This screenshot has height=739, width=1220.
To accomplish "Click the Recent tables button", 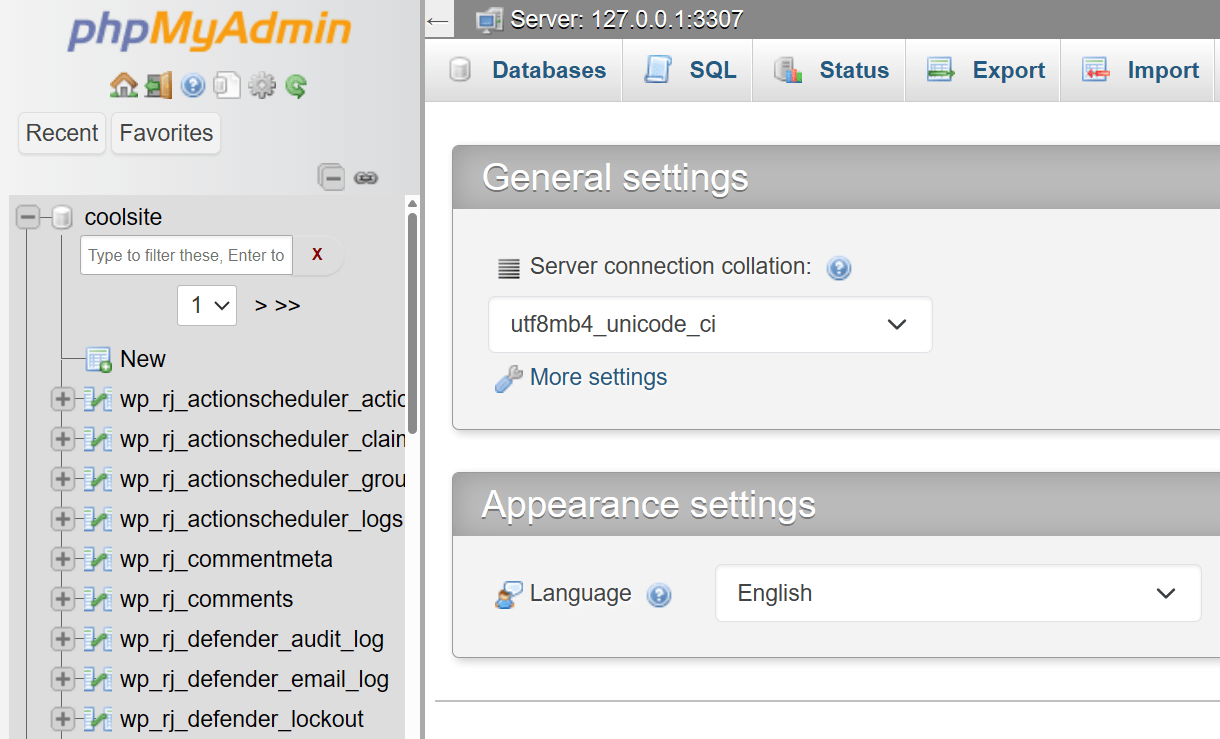I will click(62, 133).
